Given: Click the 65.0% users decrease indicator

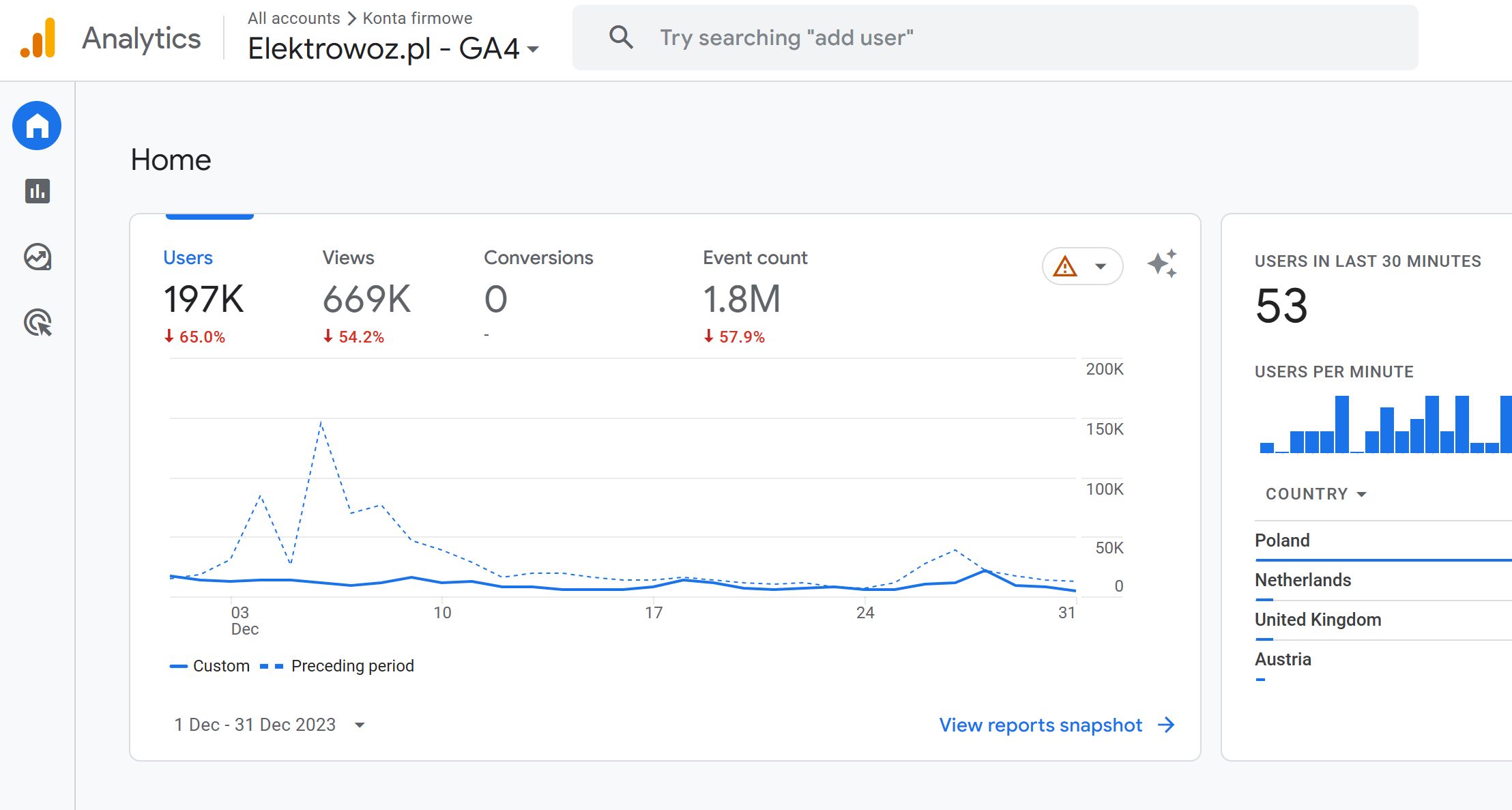Looking at the screenshot, I should click(194, 336).
